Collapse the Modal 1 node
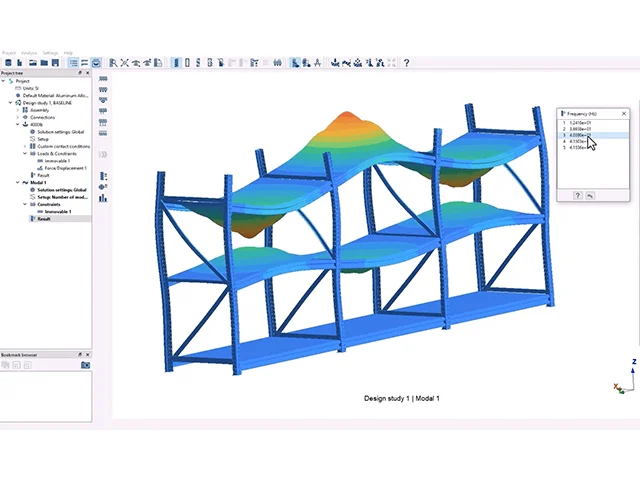 click(18, 183)
